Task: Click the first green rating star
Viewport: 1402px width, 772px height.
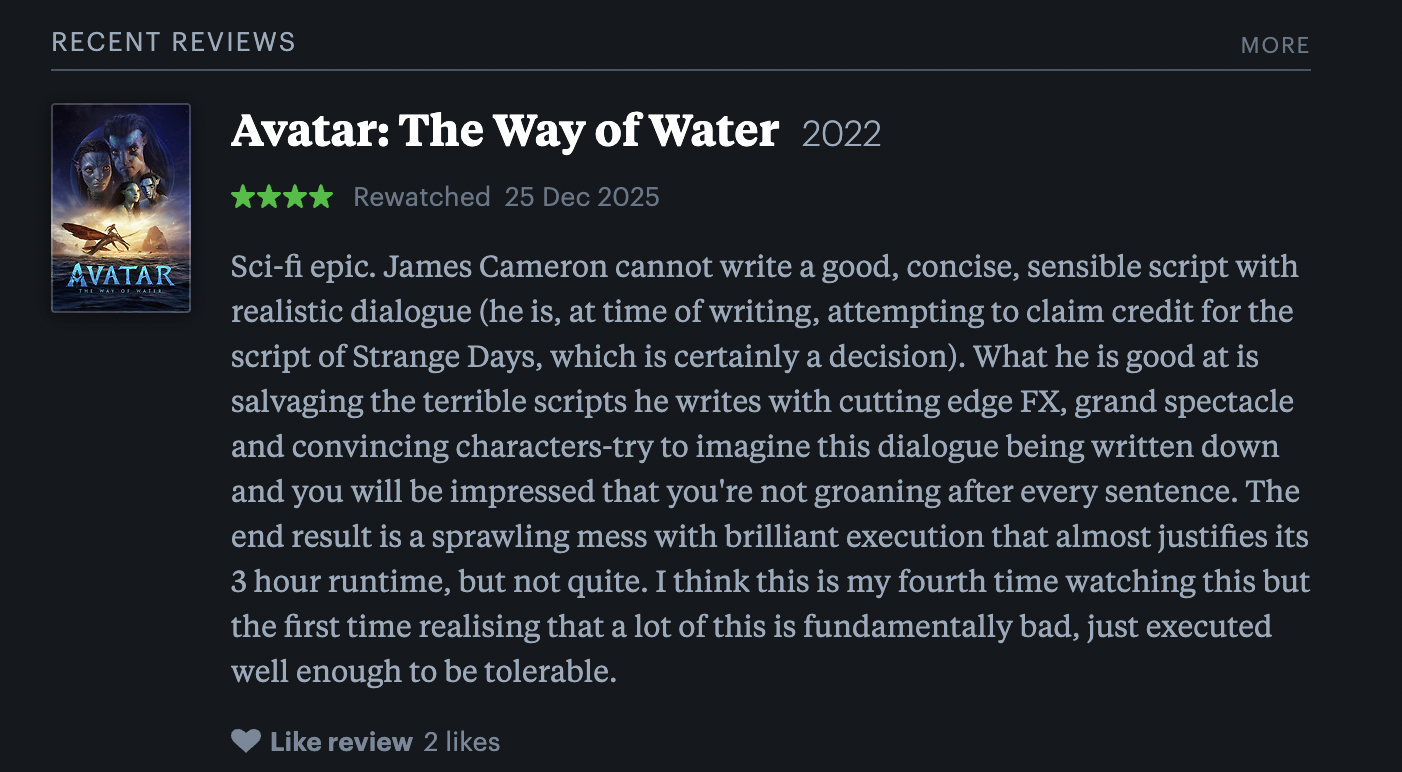Action: 243,197
